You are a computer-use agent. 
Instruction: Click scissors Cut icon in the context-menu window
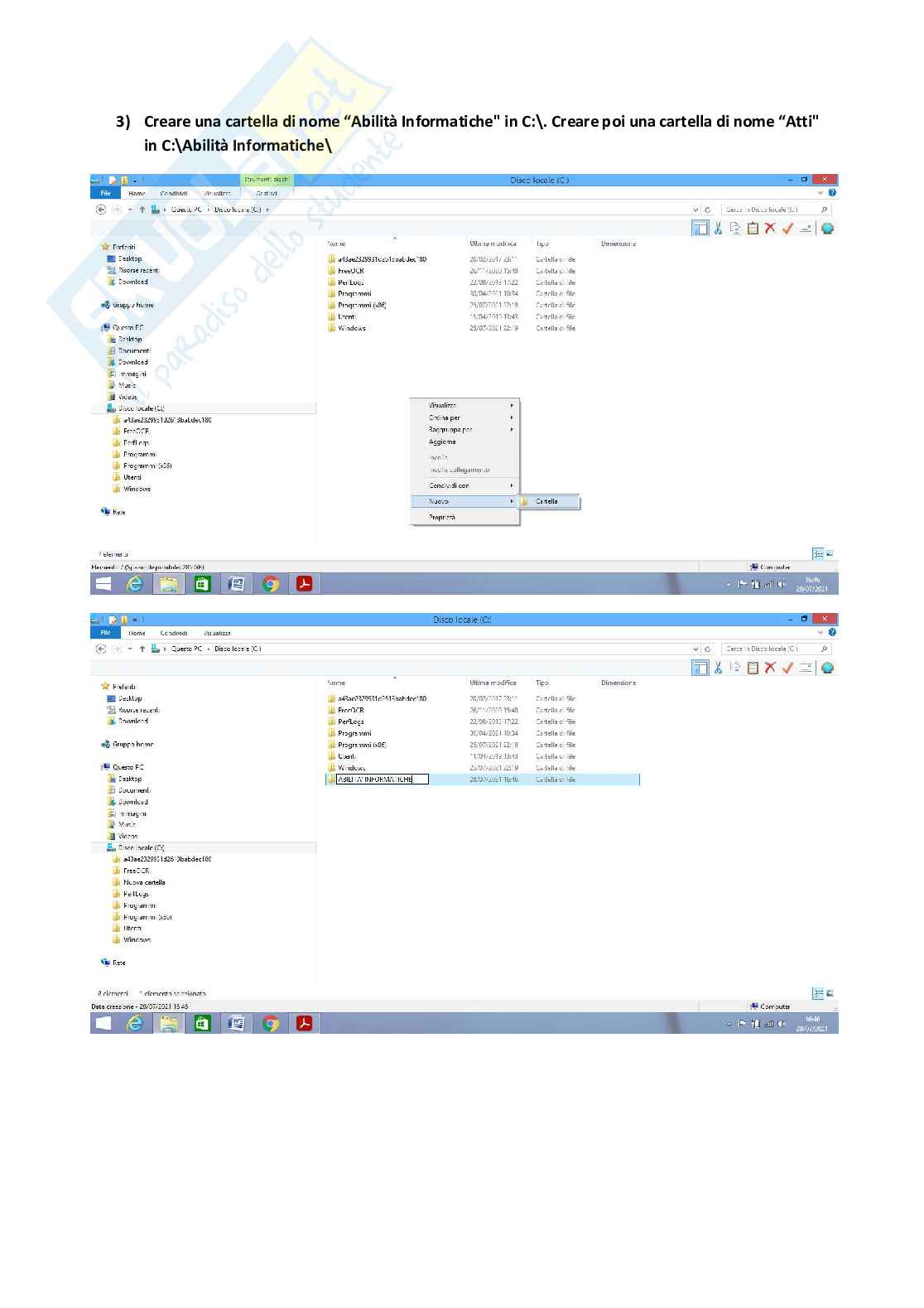click(x=719, y=229)
